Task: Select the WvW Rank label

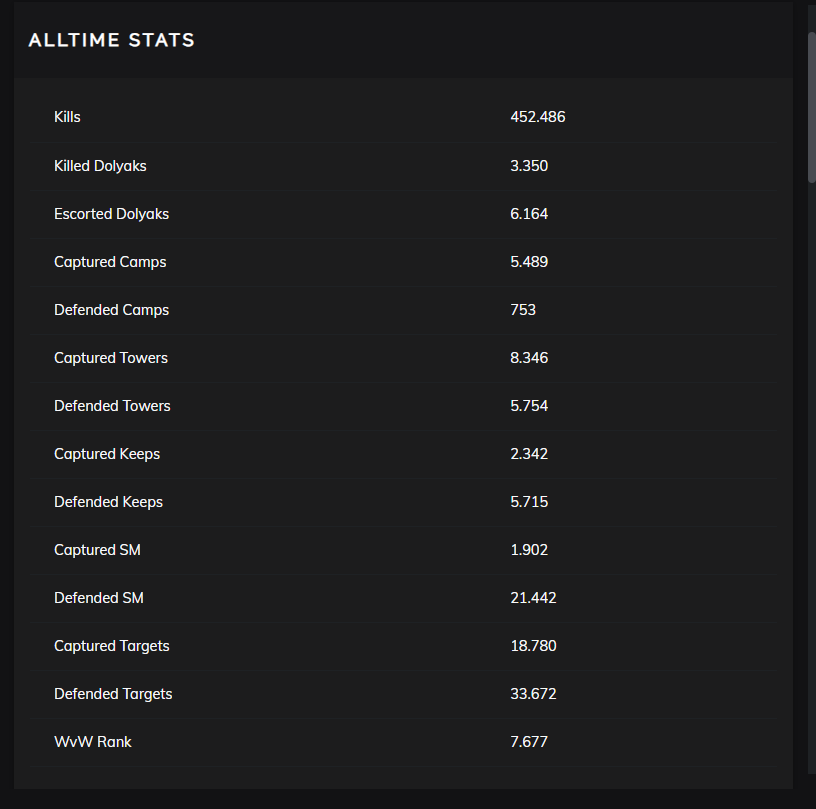Action: click(x=93, y=742)
